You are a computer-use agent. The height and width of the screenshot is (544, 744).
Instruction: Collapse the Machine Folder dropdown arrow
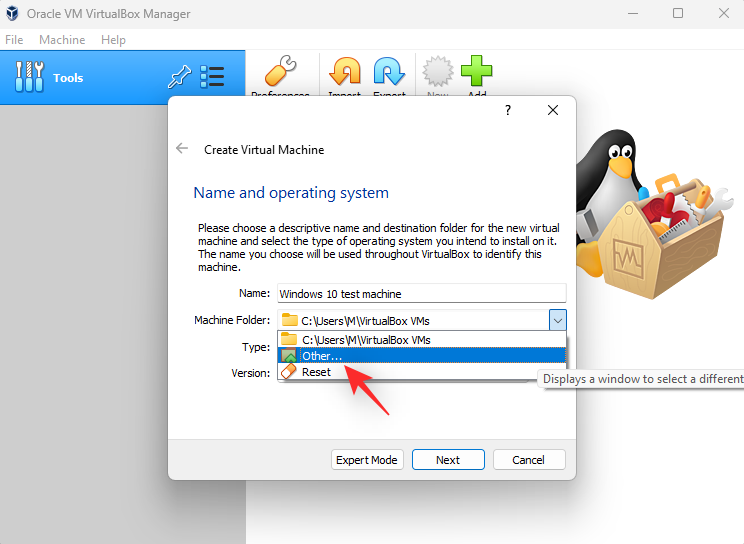(x=558, y=320)
